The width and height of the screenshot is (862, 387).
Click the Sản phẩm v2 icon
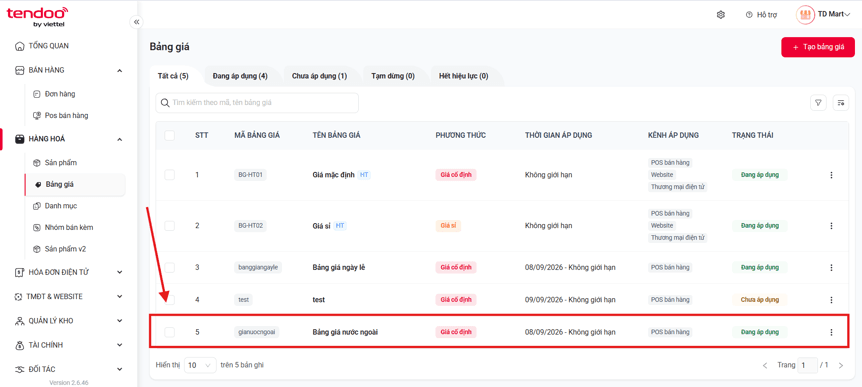coord(37,248)
